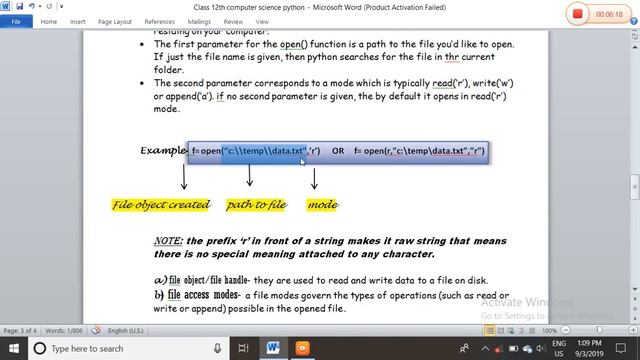Screen dimensions: 640x360
Task: Open the File tab
Action: coord(16,22)
